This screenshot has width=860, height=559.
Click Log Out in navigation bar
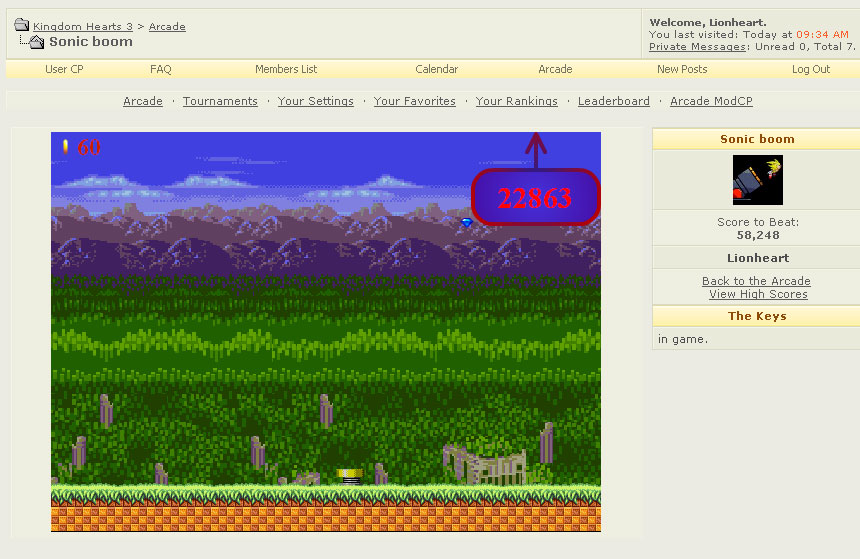[811, 69]
